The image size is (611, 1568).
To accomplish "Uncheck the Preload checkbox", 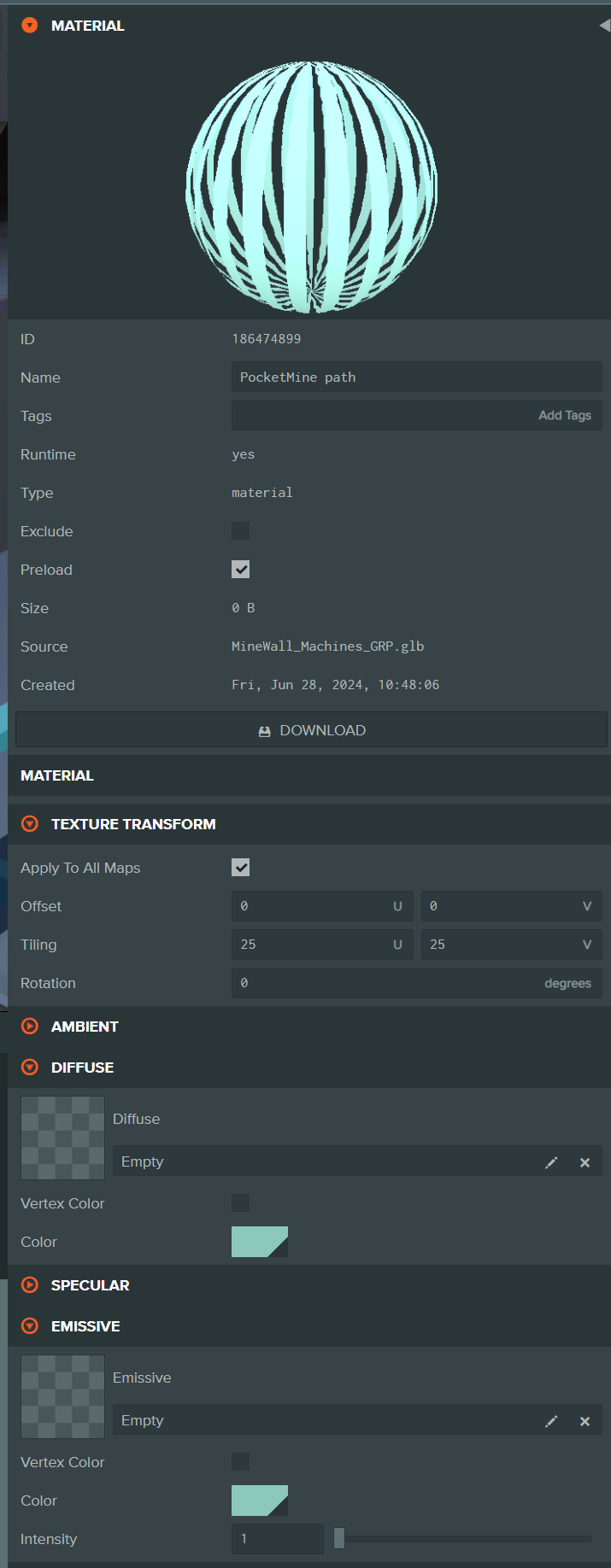I will coord(241,570).
